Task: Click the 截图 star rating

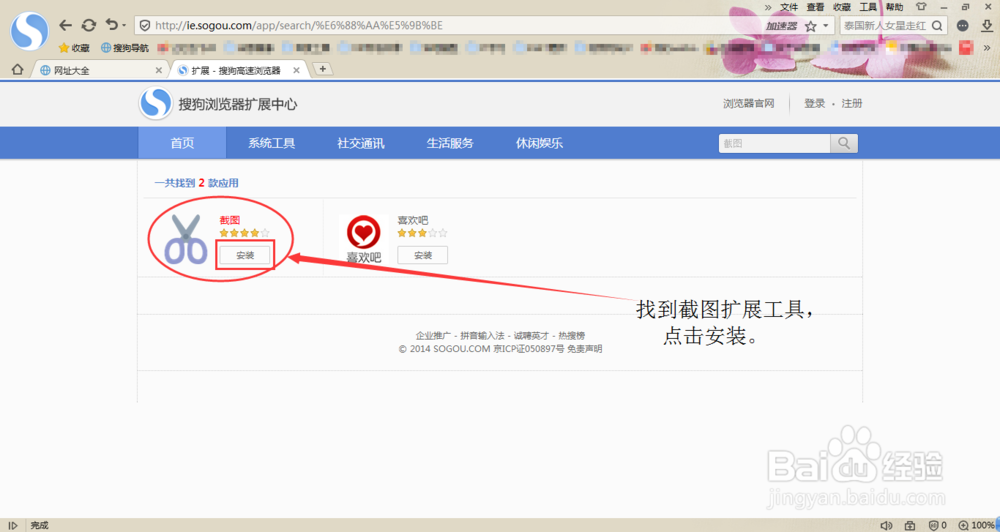Action: point(244,233)
